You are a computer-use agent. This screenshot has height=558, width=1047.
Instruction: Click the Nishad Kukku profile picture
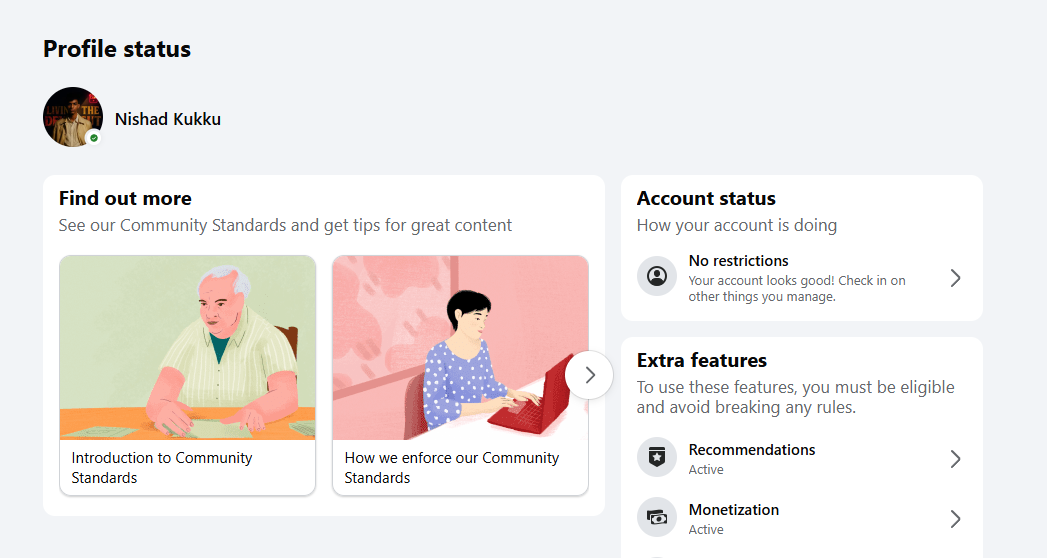[72, 117]
